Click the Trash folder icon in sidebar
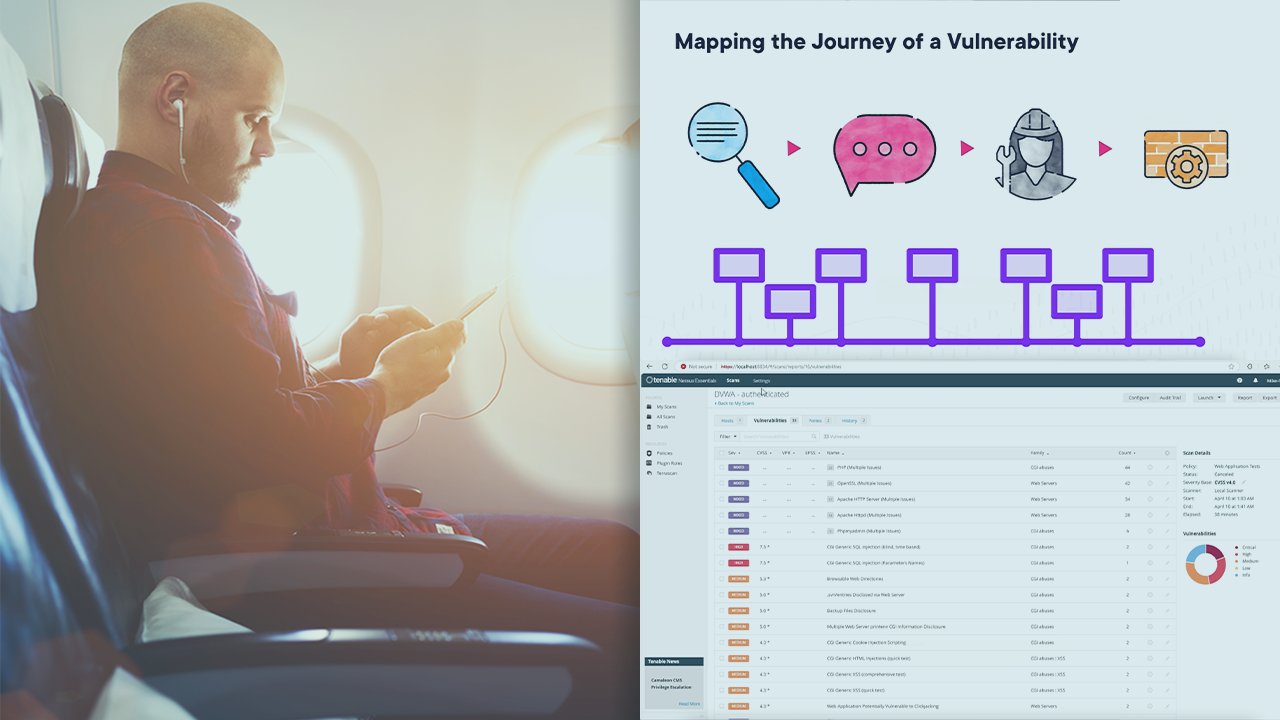Image resolution: width=1280 pixels, height=720 pixels. pos(649,427)
